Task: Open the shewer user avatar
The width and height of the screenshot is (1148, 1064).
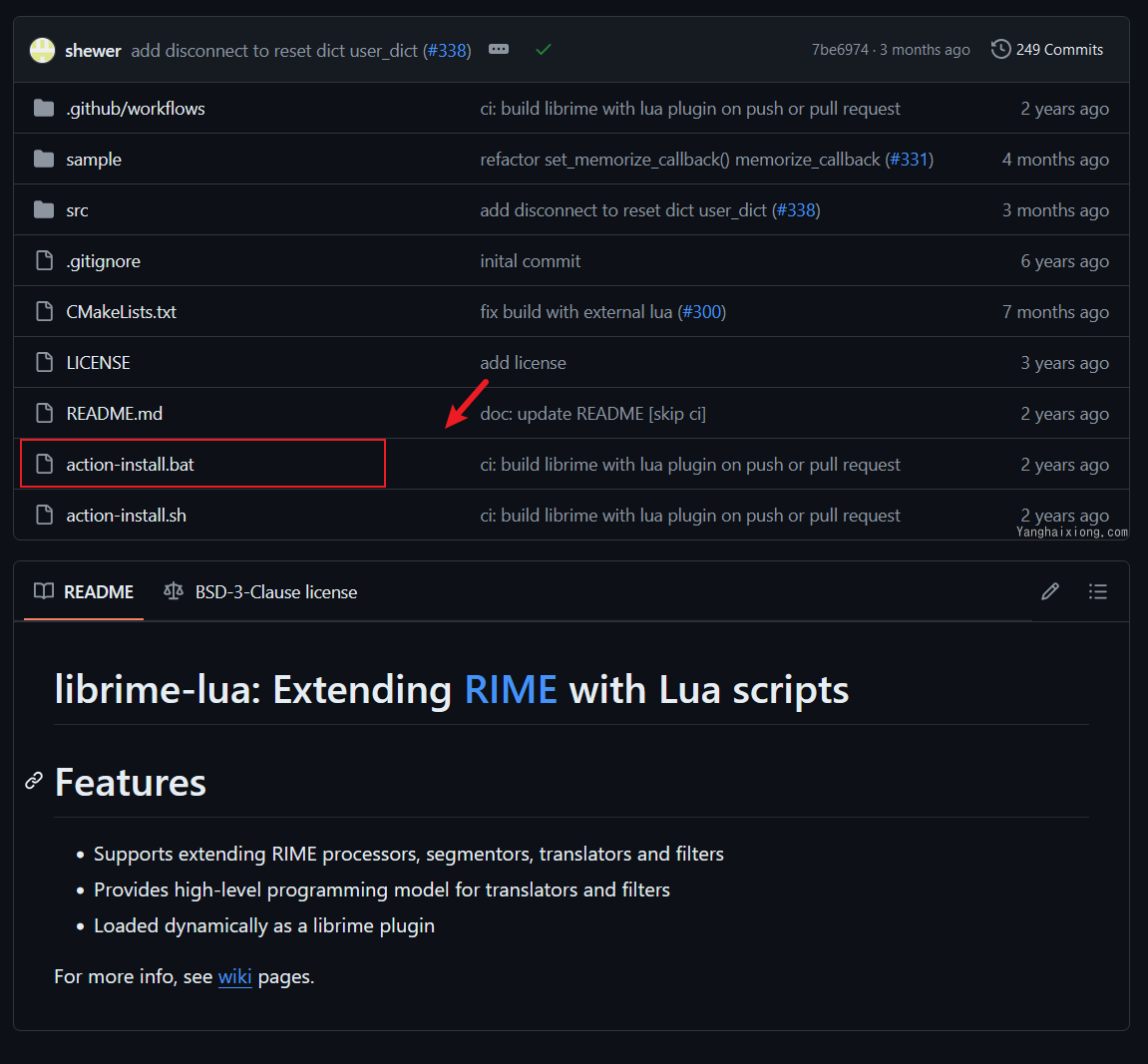Action: click(43, 50)
